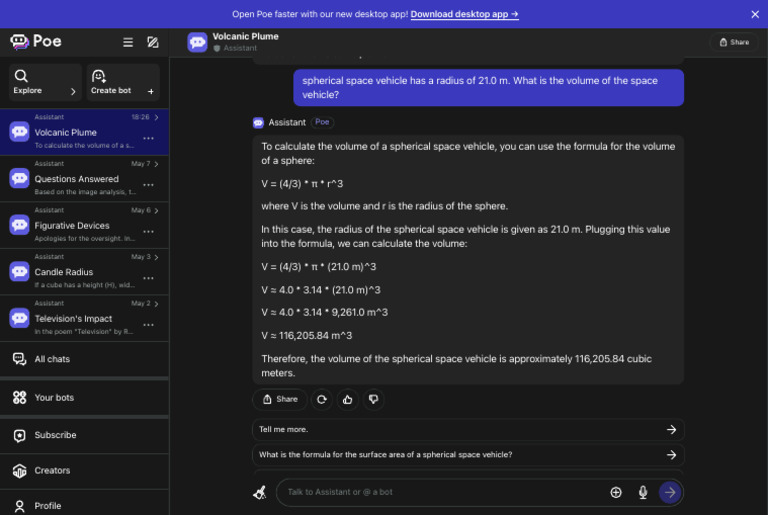Click the Poe badge beside Assistant
The height and width of the screenshot is (515, 768).
322,122
